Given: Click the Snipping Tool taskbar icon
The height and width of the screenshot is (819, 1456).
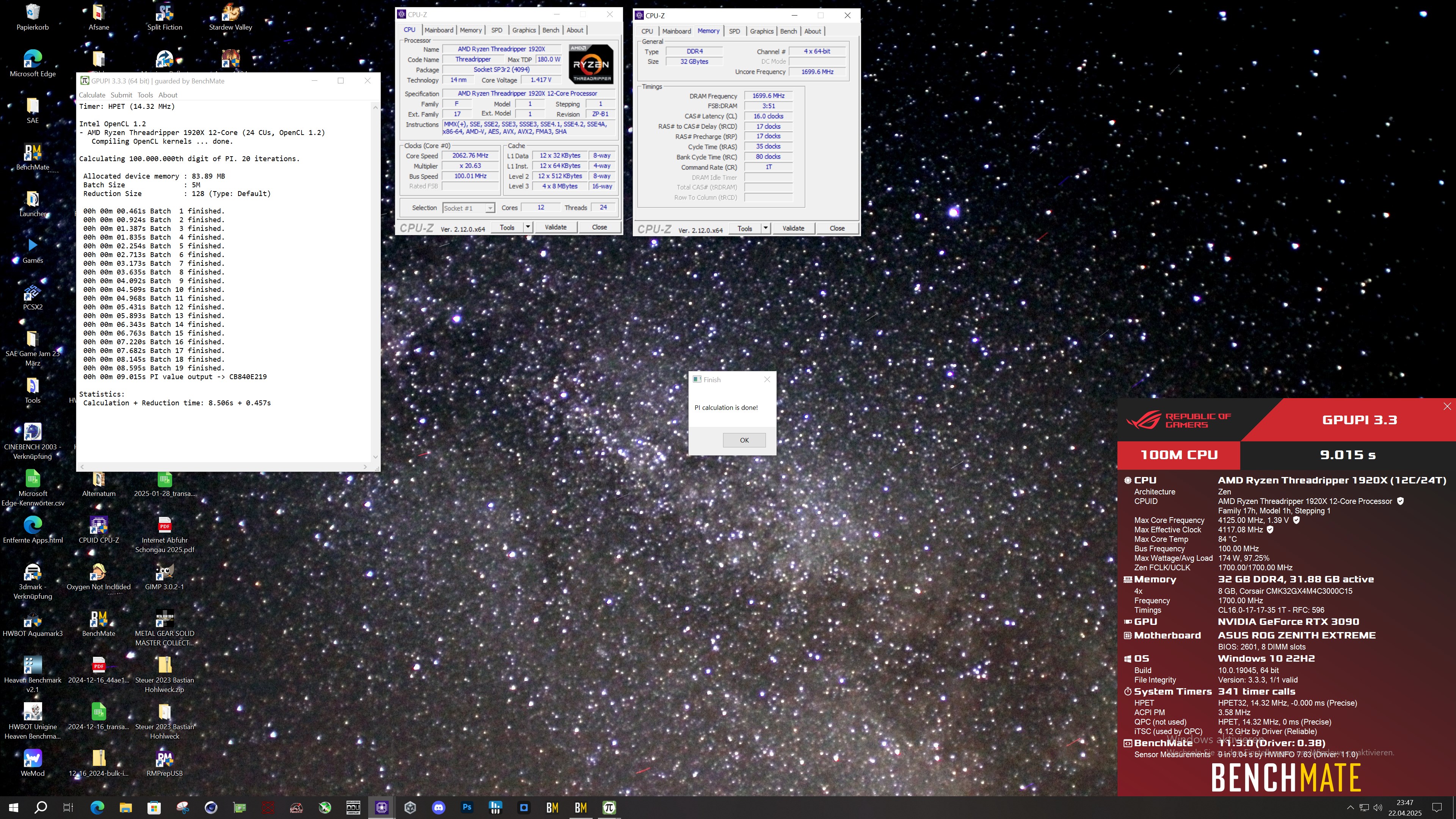Looking at the screenshot, I should point(182,808).
